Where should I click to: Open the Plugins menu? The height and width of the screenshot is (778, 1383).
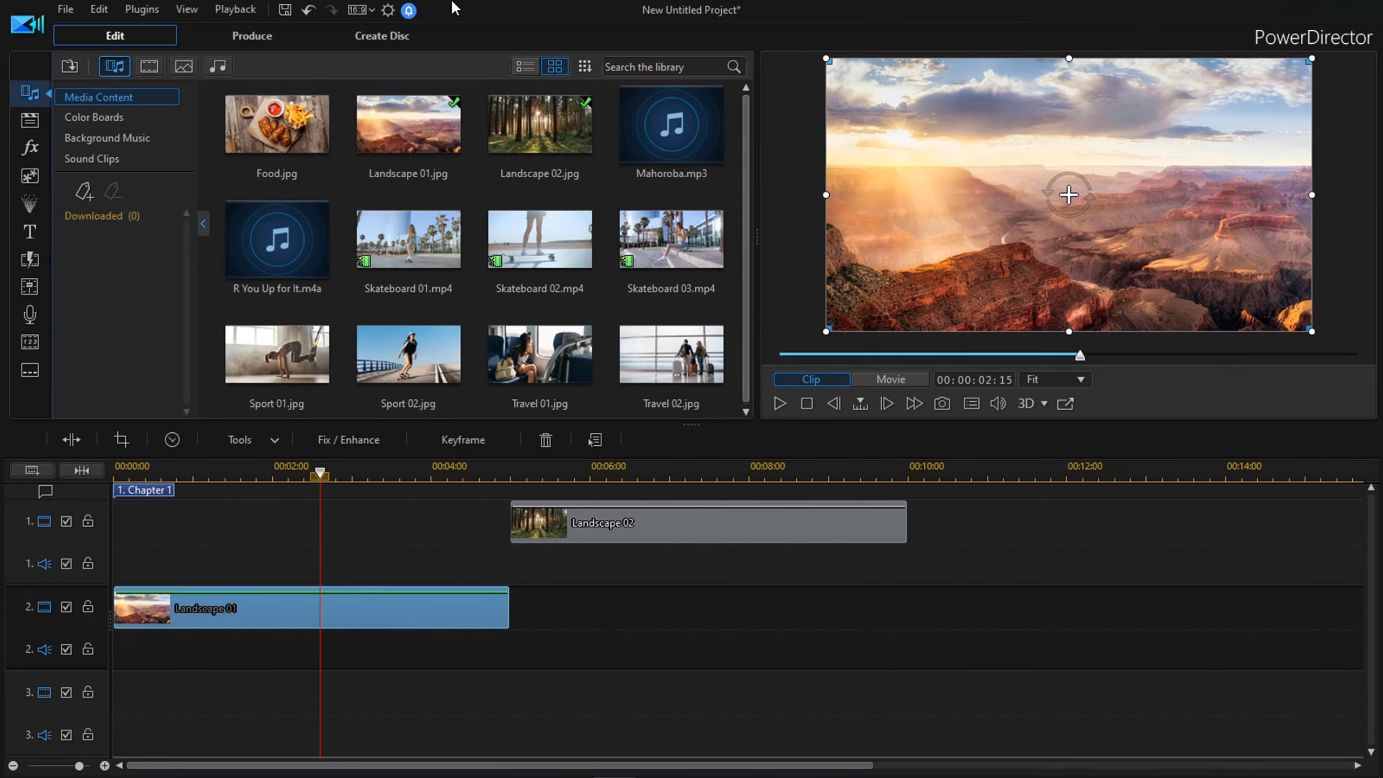click(141, 9)
